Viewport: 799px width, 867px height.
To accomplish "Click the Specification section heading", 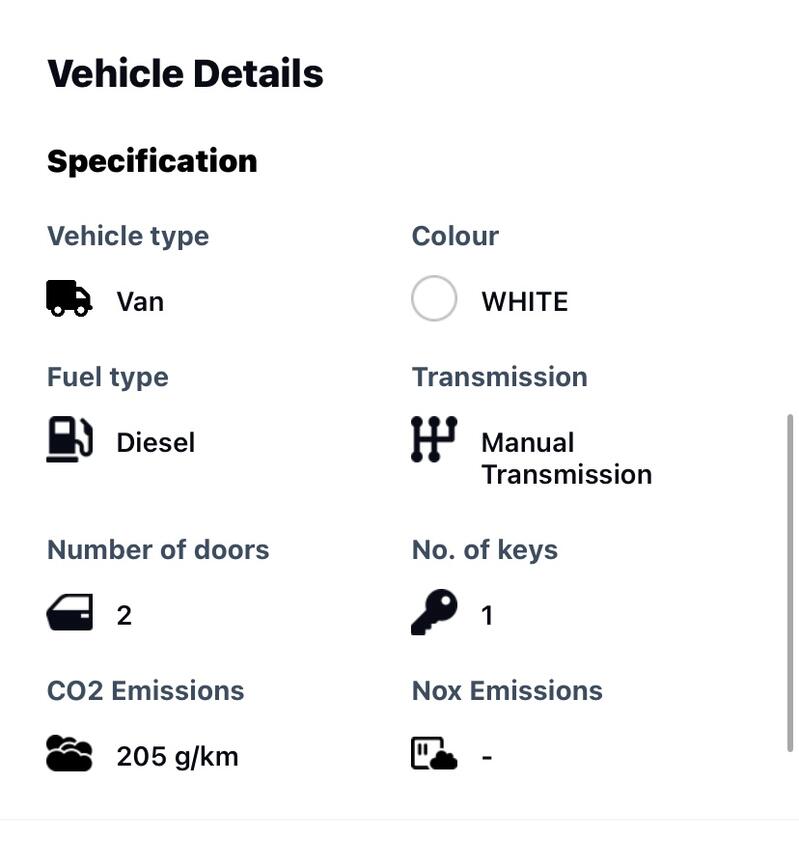I will coord(152,161).
